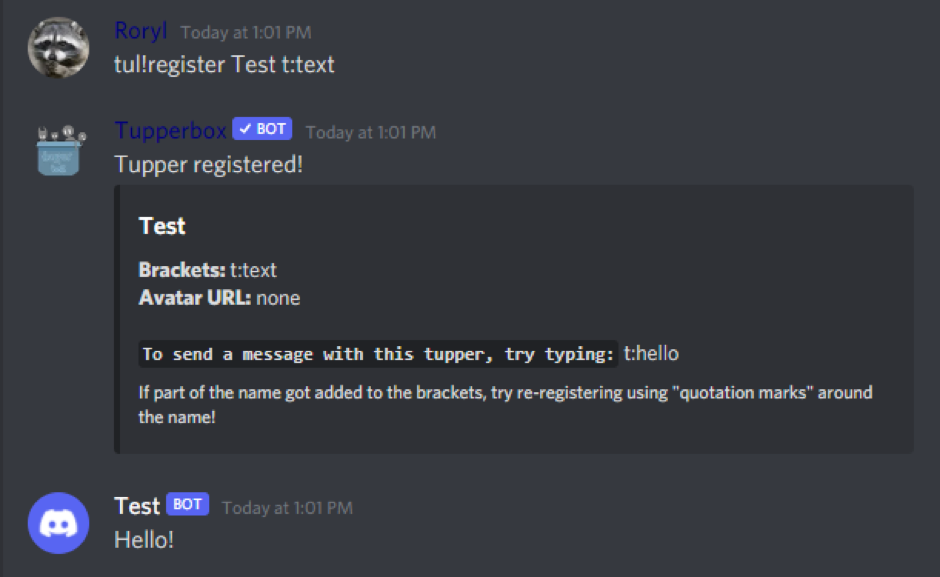Click the Test username in the last message
Image resolution: width=940 pixels, height=577 pixels.
point(137,506)
